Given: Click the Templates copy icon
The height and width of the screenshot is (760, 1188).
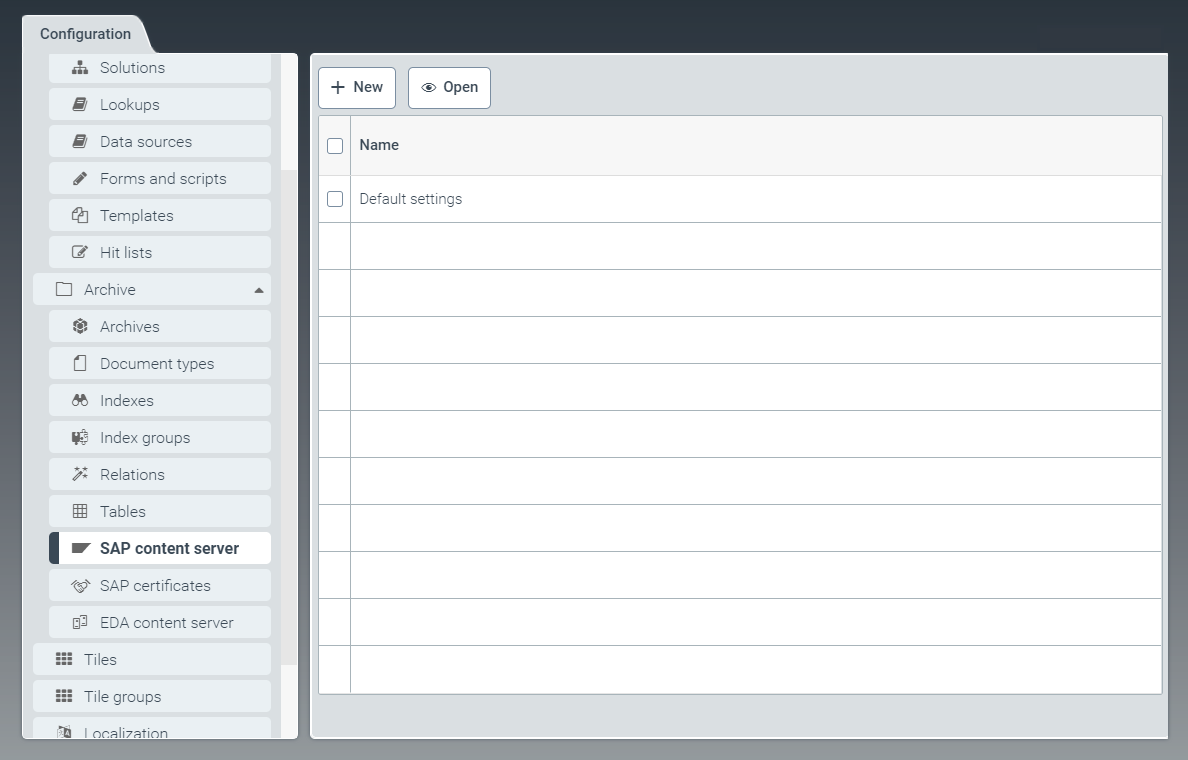Looking at the screenshot, I should (80, 216).
